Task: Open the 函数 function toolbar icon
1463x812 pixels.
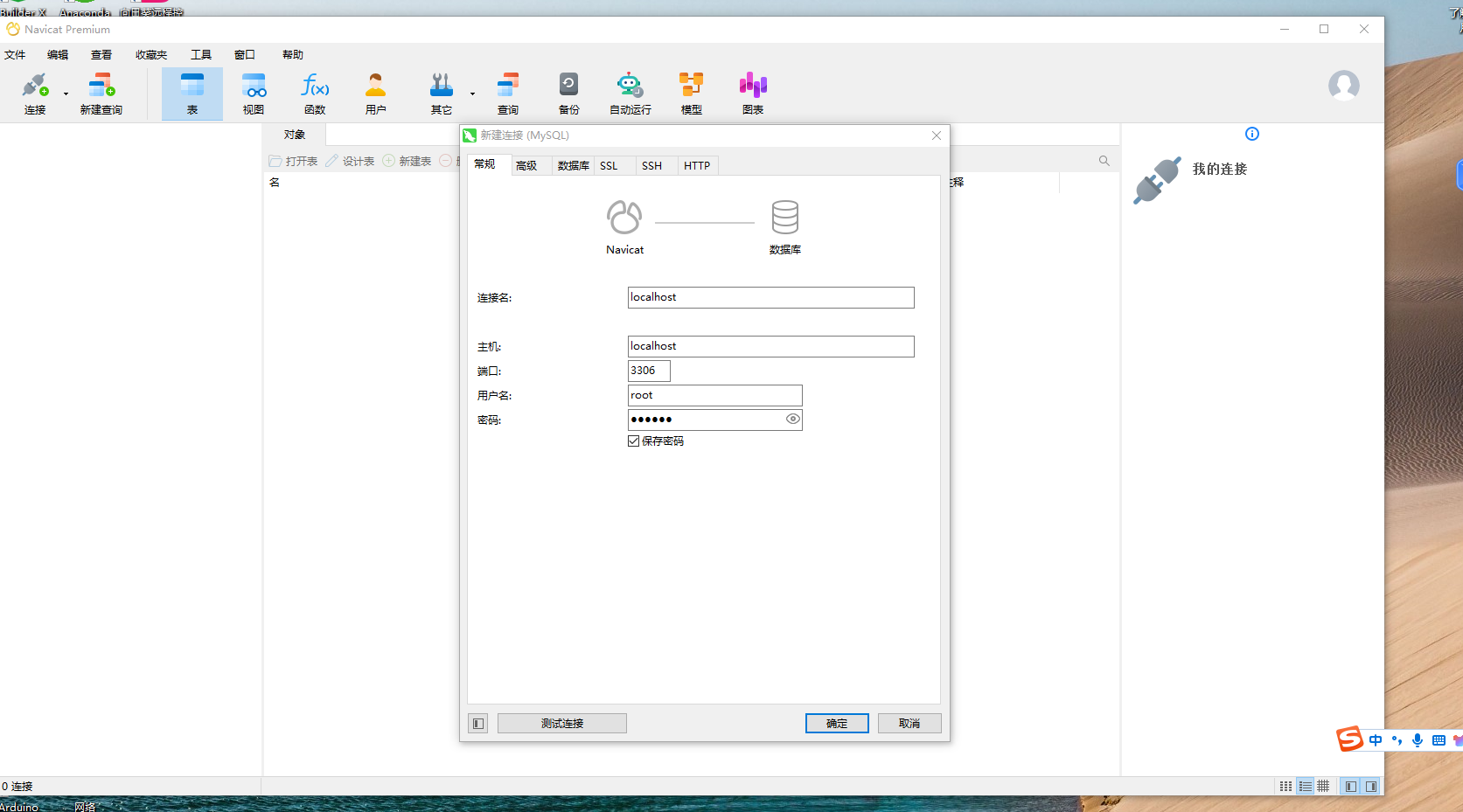Action: pos(315,94)
